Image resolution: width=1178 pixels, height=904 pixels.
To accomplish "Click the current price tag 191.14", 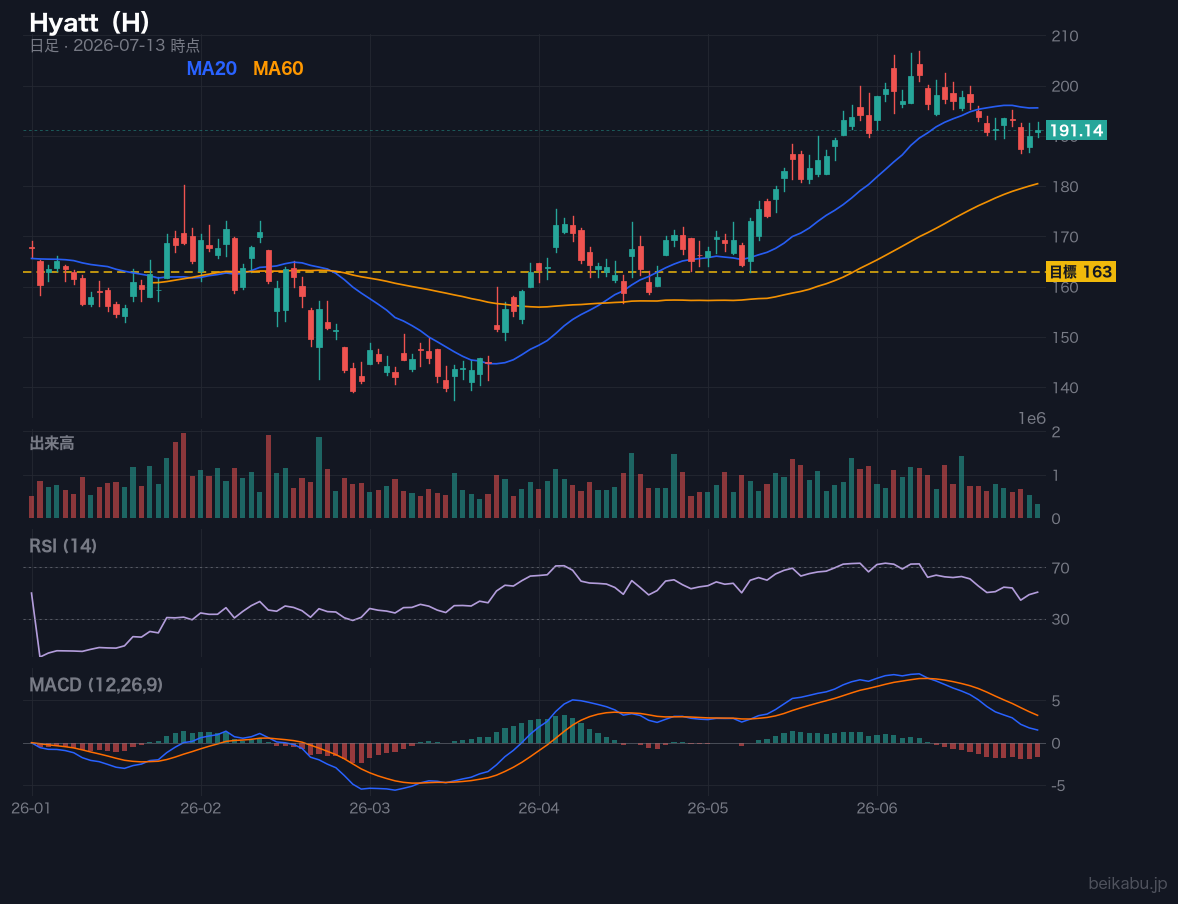I will click(1076, 131).
